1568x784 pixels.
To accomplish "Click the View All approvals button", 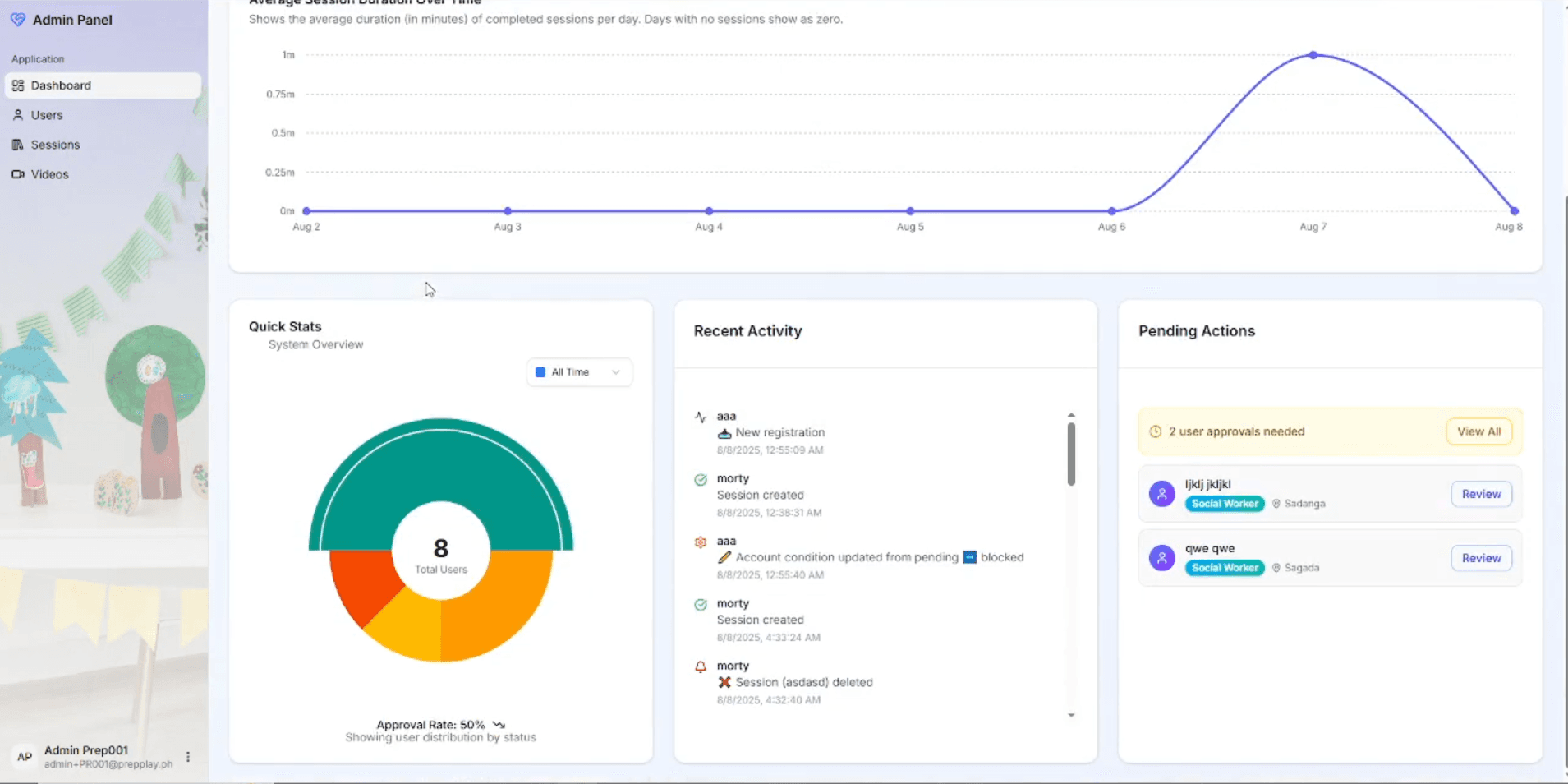I will (1478, 431).
